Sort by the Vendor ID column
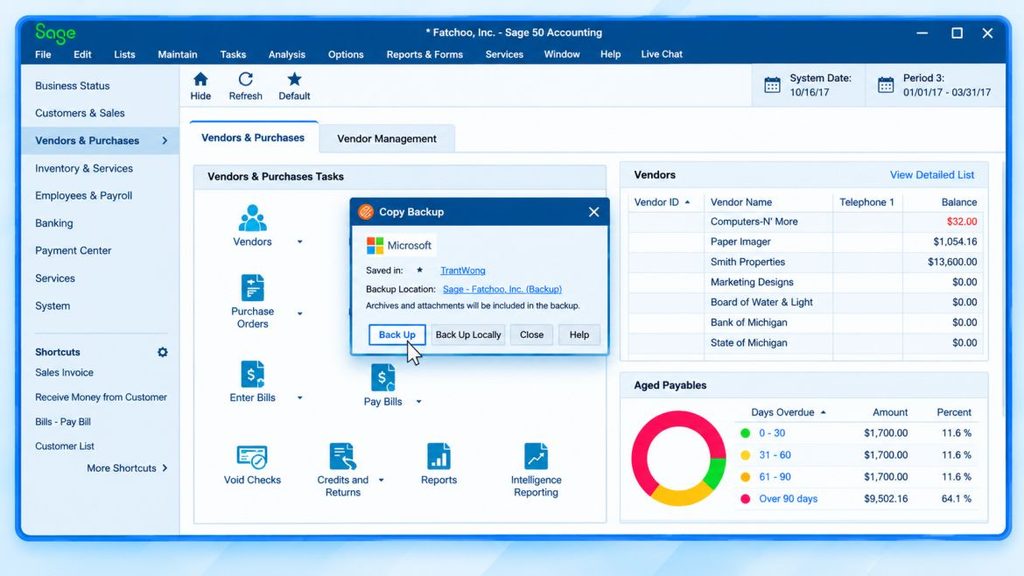This screenshot has height=576, width=1024. coord(662,202)
